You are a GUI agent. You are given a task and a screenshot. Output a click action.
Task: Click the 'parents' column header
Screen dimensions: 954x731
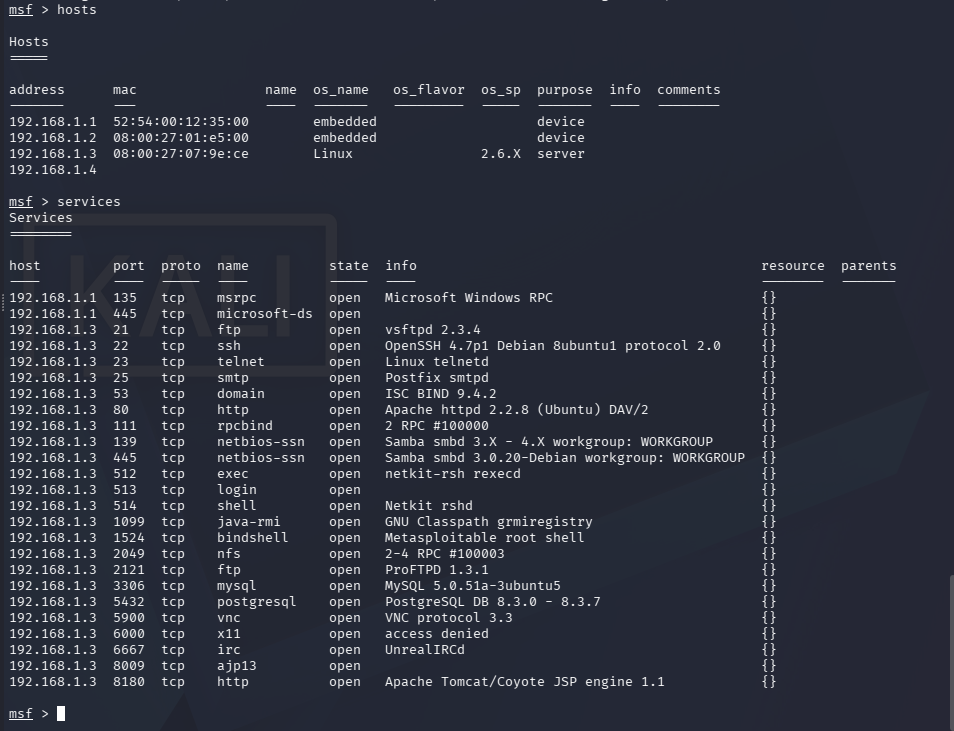868,266
